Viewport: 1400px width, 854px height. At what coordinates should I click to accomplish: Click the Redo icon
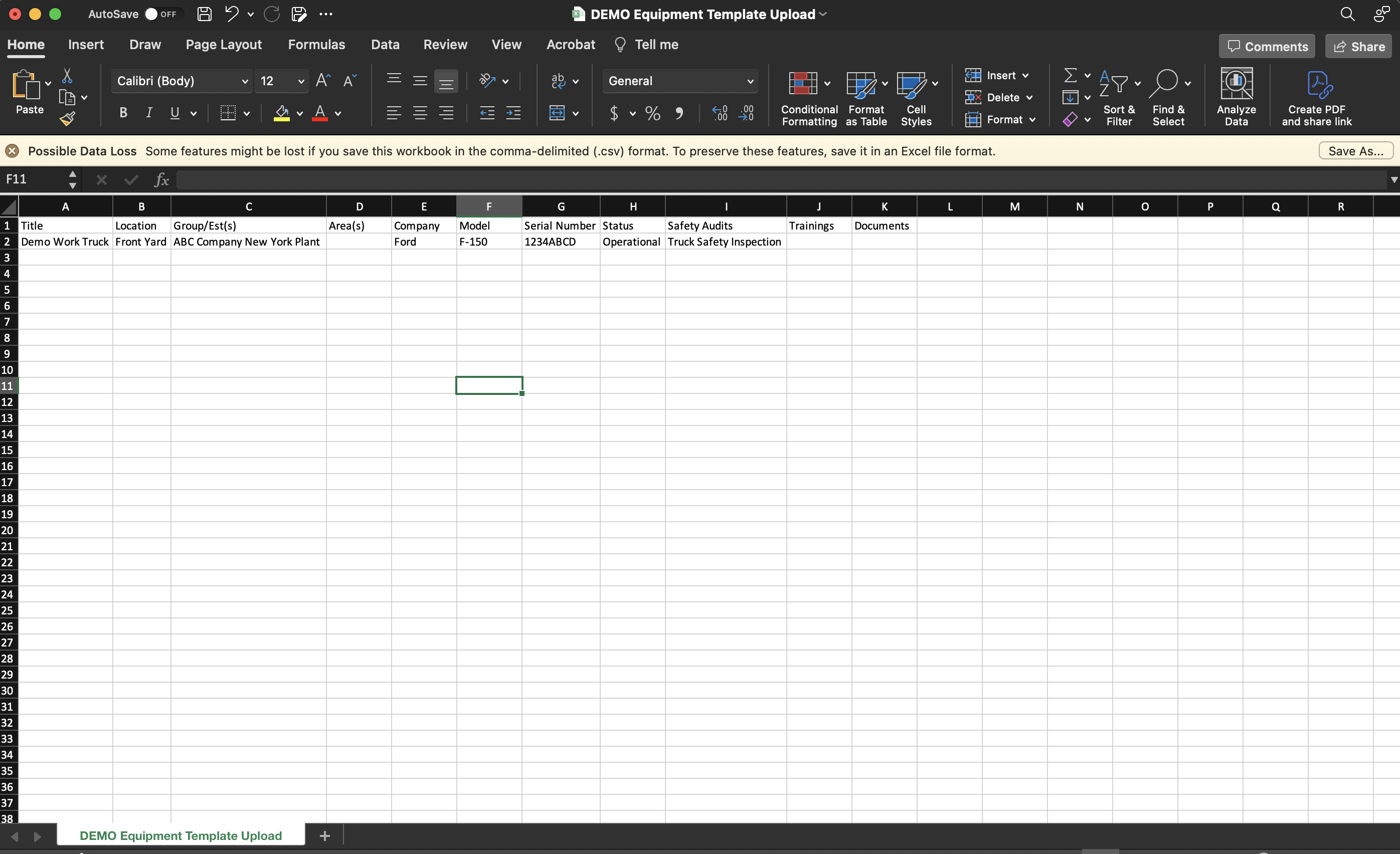[272, 14]
